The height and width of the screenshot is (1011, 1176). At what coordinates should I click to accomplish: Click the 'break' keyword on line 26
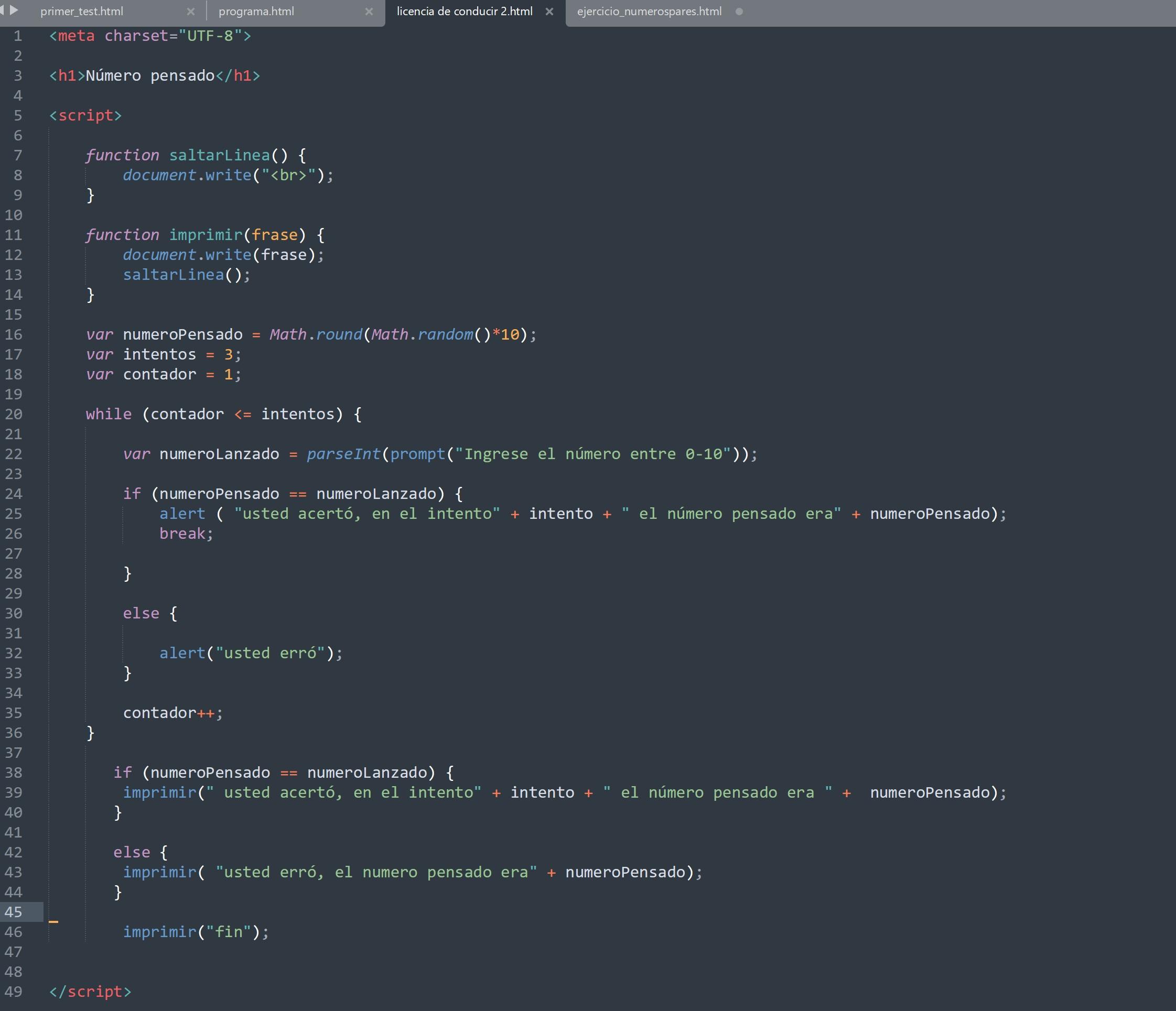pos(182,534)
